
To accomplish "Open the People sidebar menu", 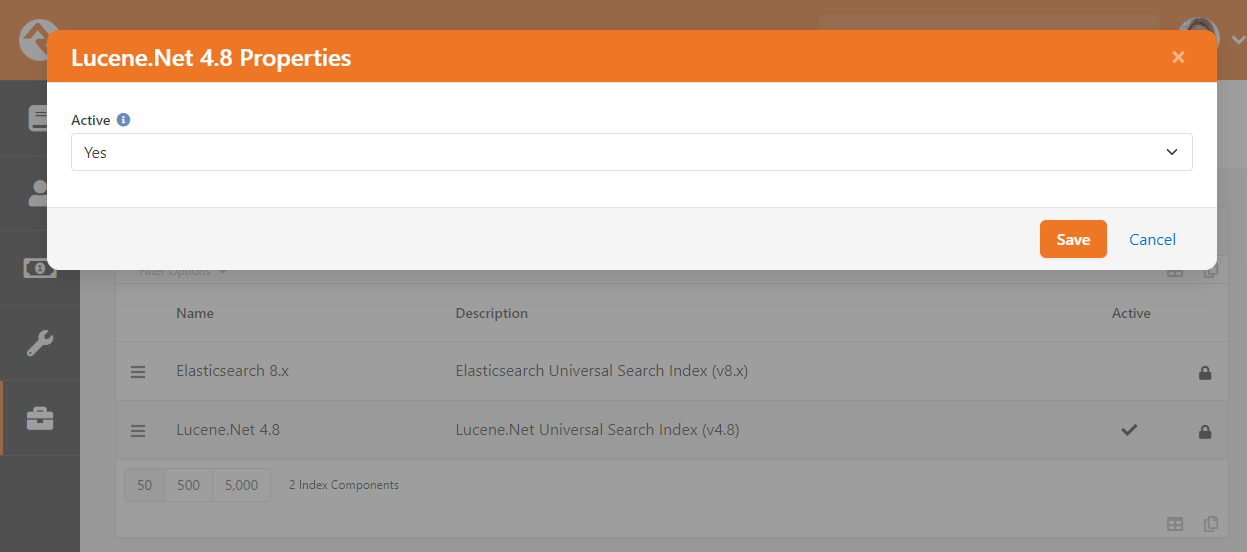I will coord(40,193).
